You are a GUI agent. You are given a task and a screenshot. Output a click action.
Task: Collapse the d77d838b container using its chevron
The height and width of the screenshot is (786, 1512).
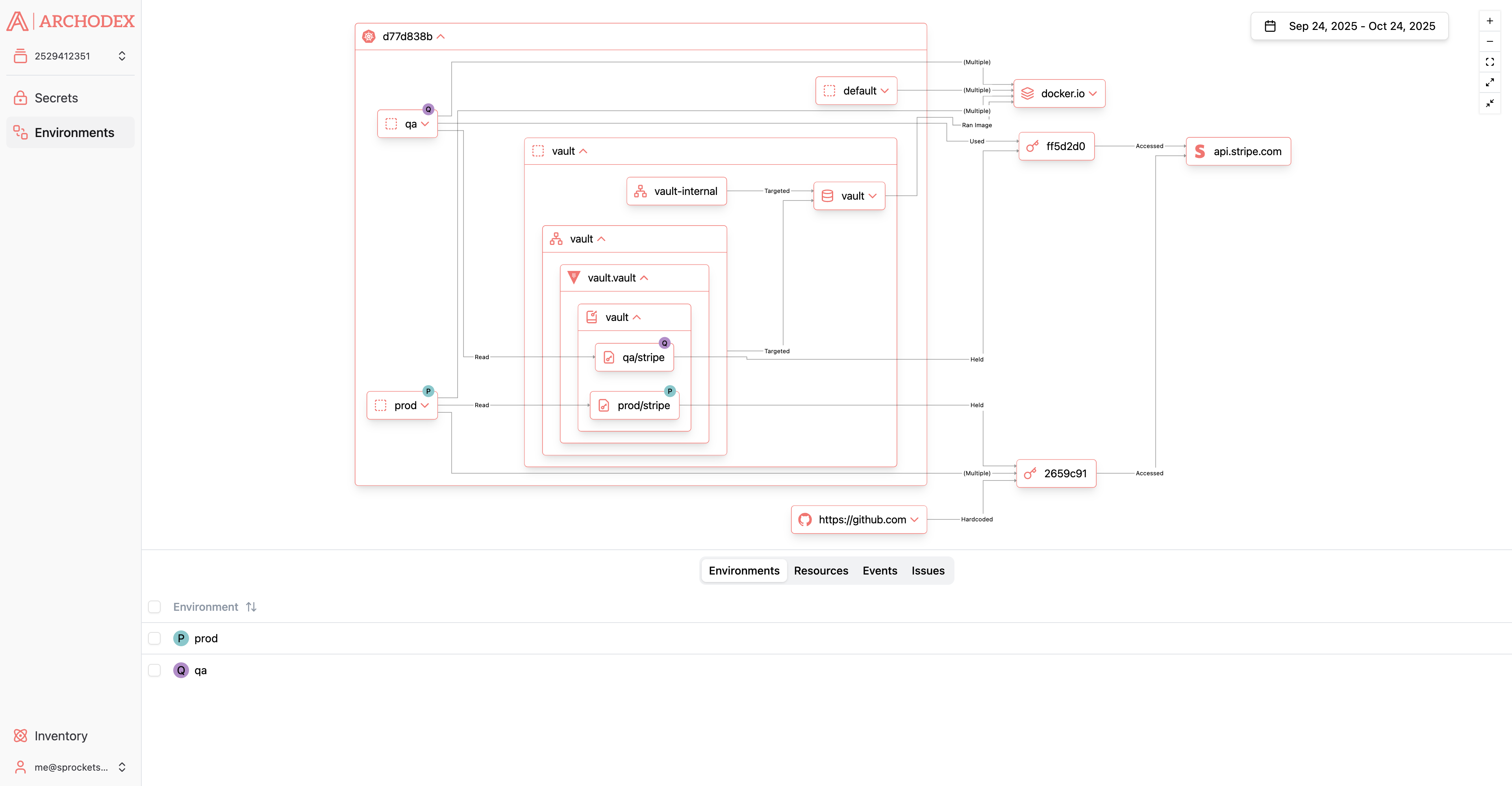click(441, 36)
